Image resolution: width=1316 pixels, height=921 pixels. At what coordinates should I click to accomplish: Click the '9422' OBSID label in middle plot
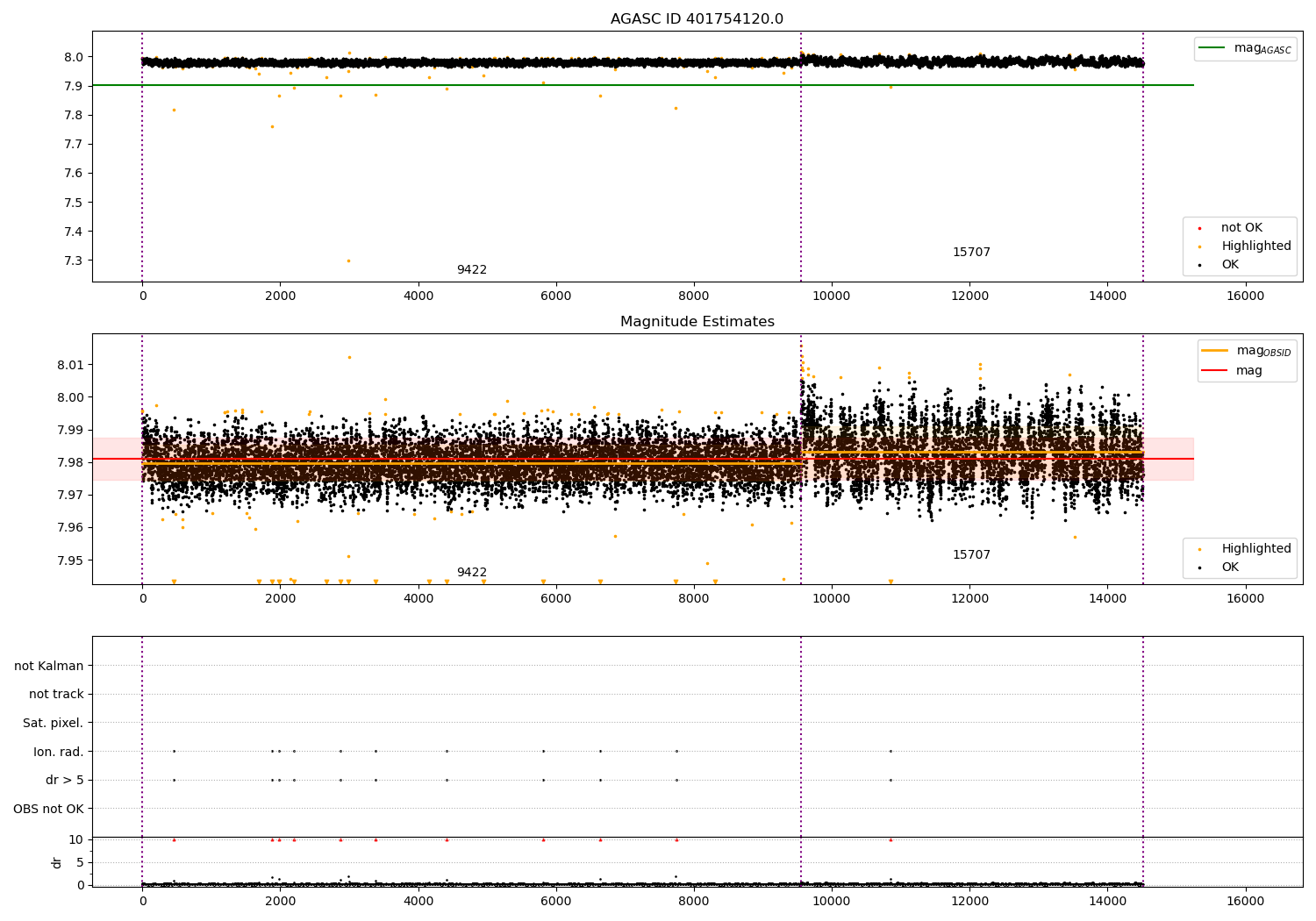(471, 573)
